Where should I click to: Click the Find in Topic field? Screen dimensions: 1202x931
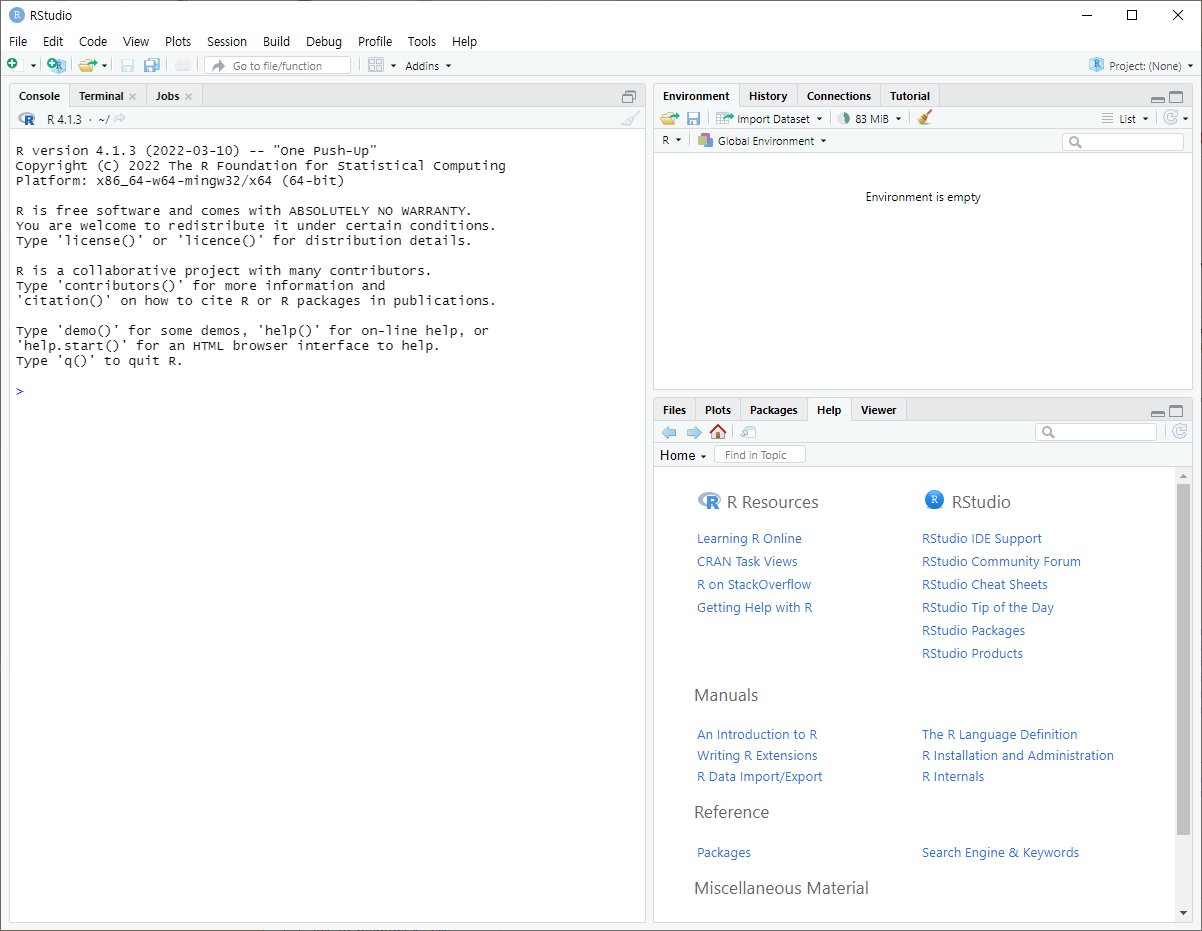point(759,455)
